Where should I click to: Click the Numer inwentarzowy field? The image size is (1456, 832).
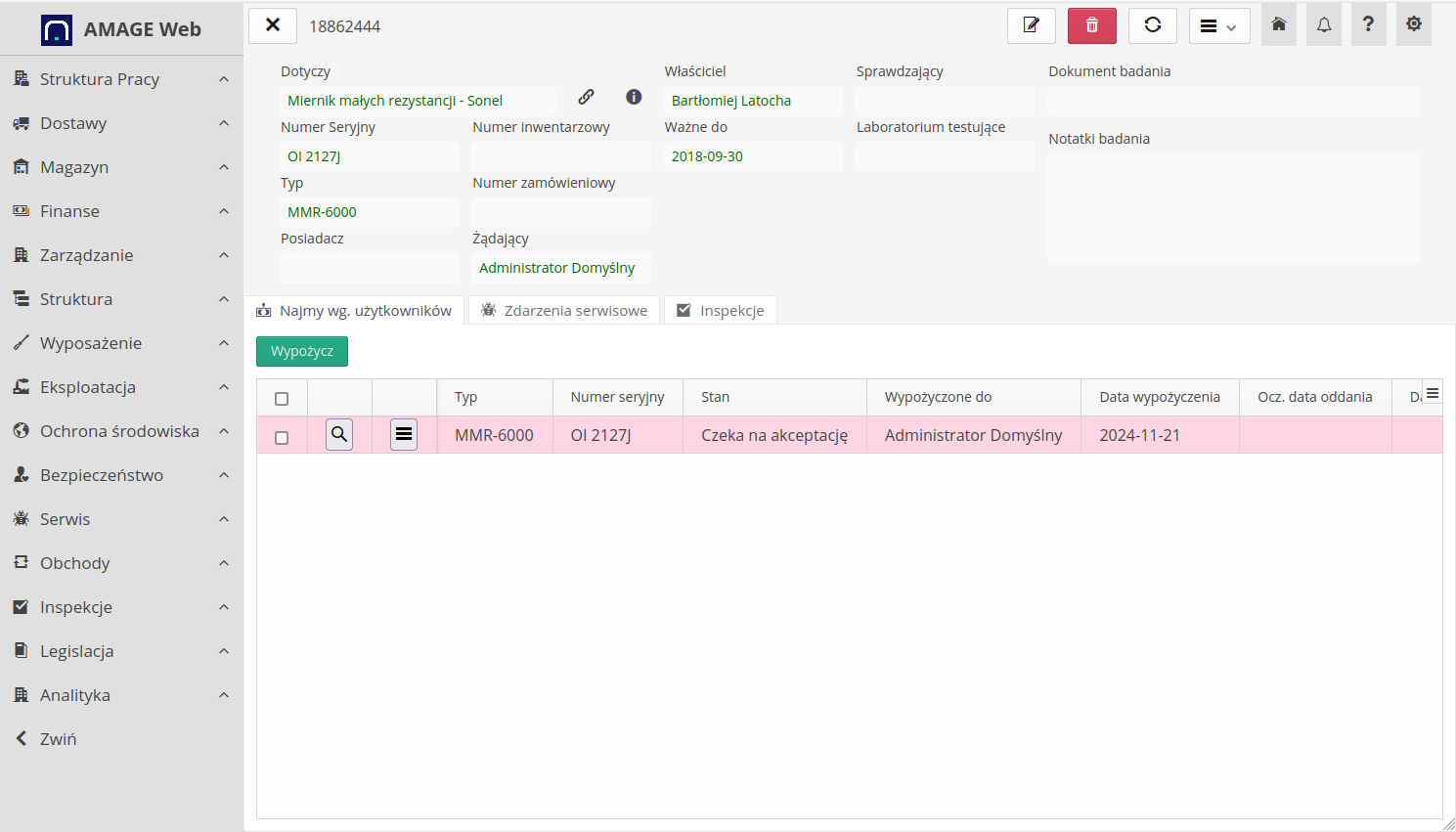tap(561, 156)
